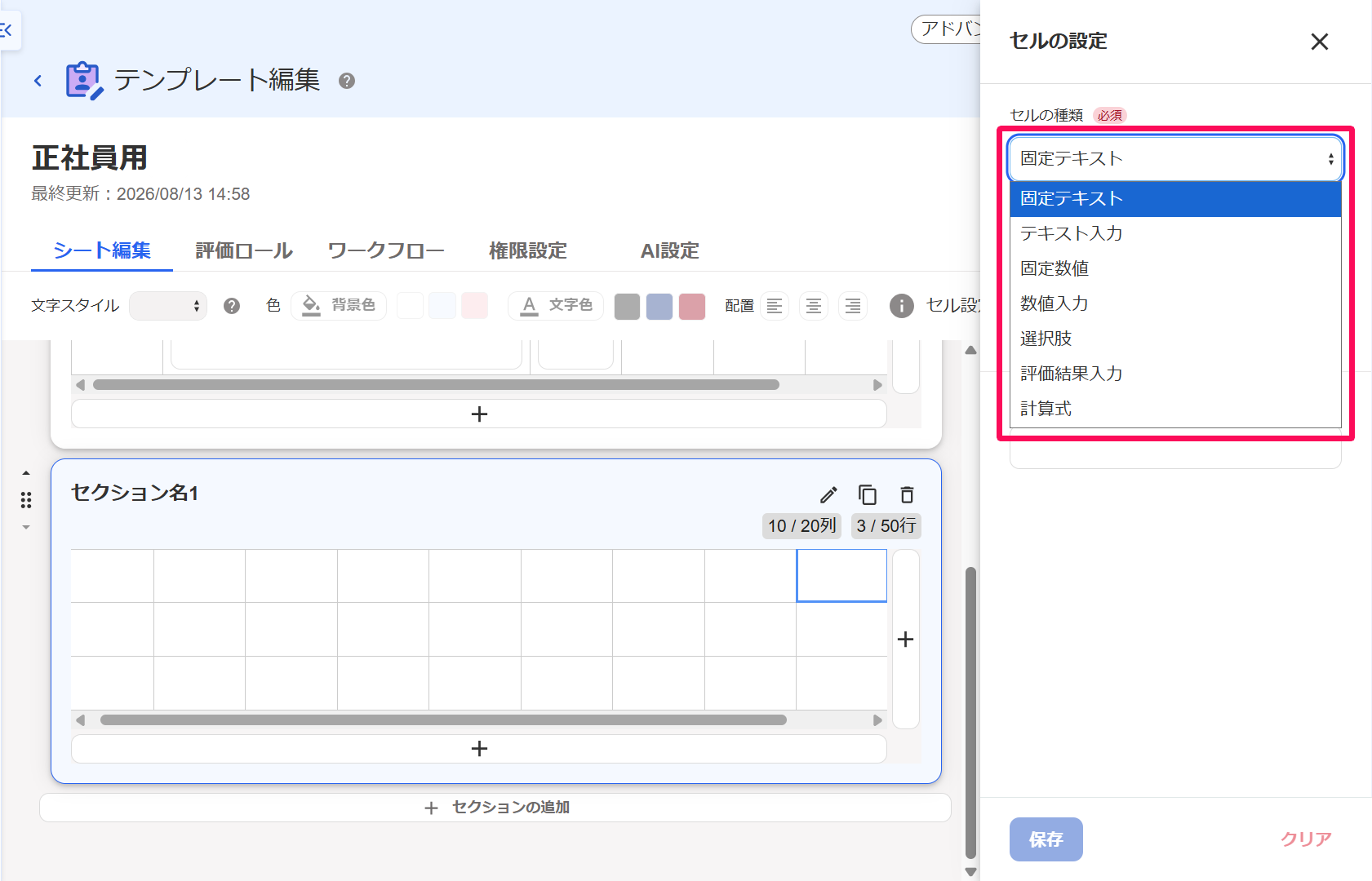Click the アドバ pill button at top
Viewport: 1372px width, 881px height.
pos(947,29)
